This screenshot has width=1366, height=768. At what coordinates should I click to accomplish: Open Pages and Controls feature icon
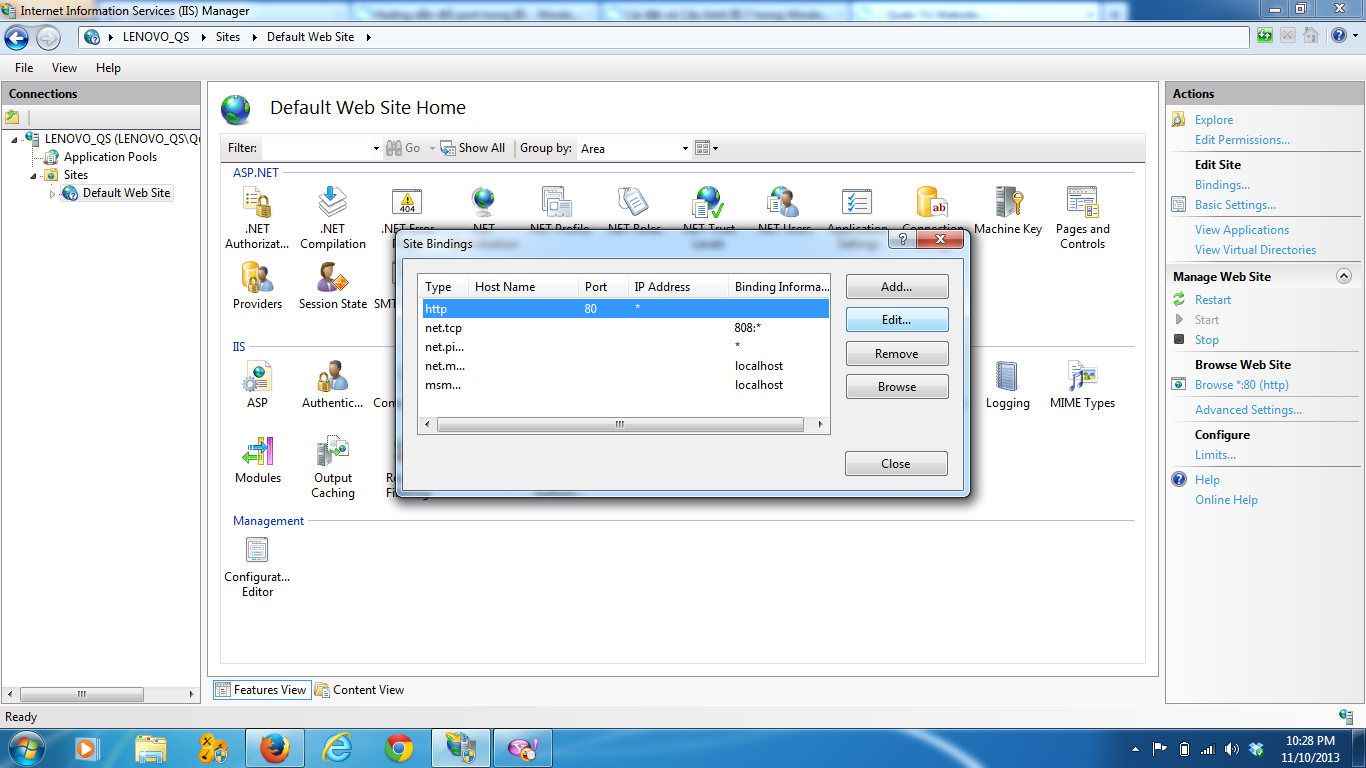point(1083,202)
